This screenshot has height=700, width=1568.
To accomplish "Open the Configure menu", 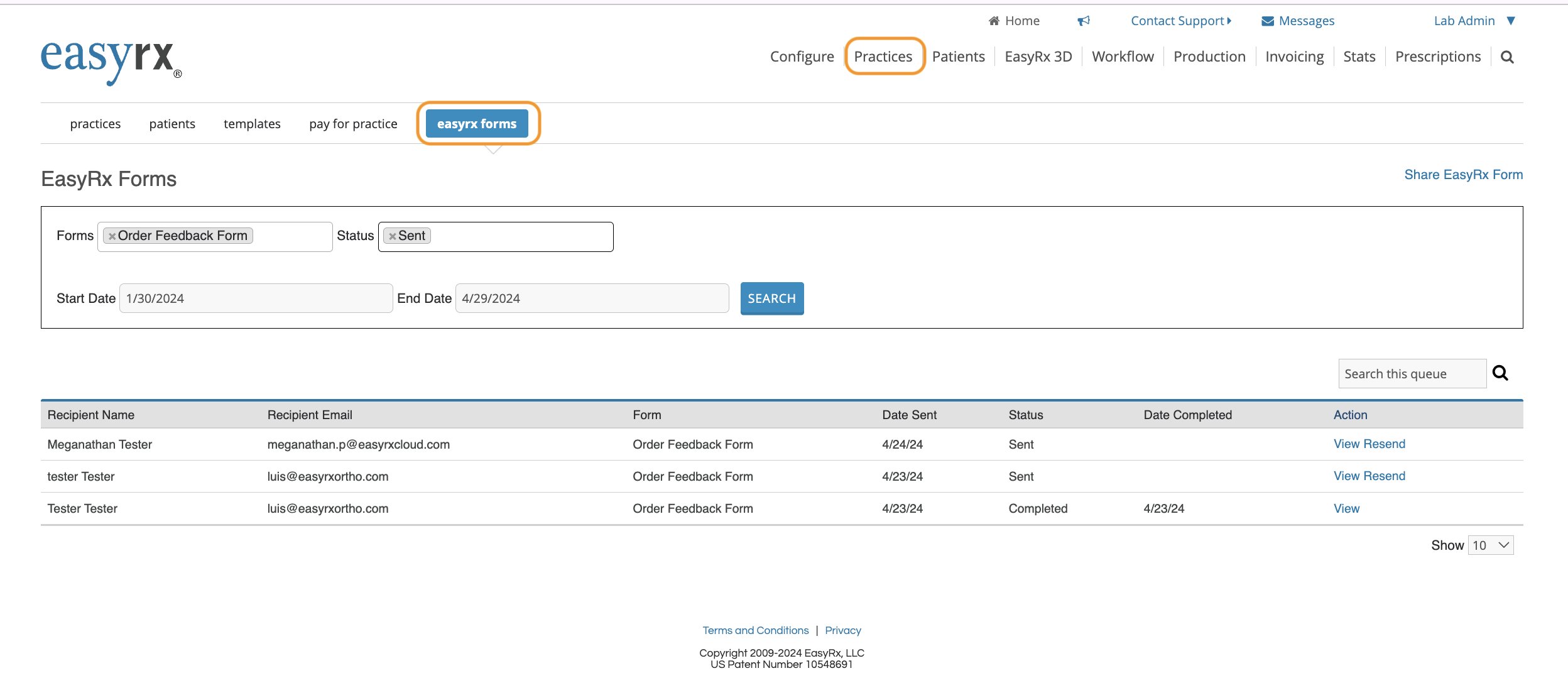I will coord(802,57).
